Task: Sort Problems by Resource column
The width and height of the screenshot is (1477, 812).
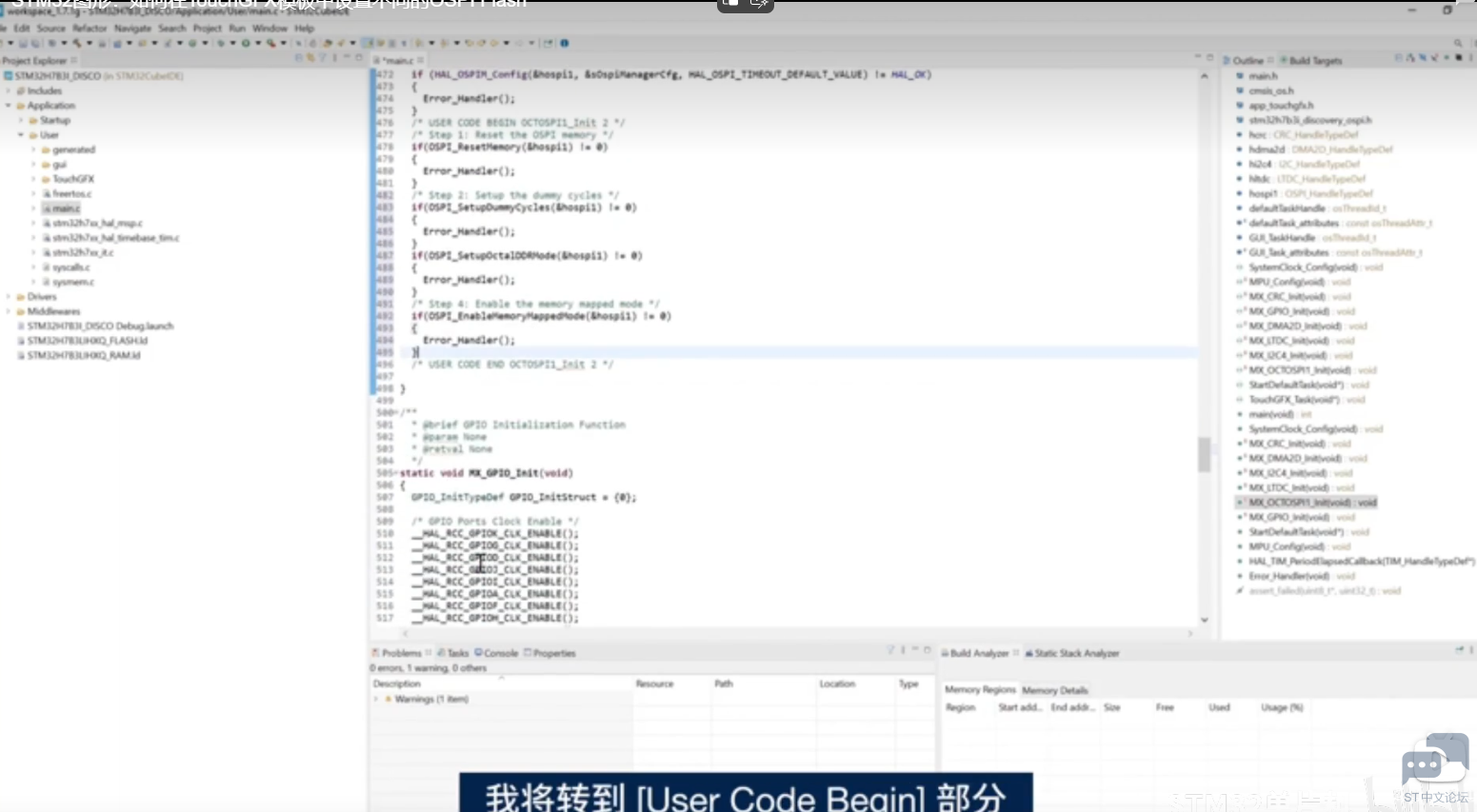Action: point(671,683)
